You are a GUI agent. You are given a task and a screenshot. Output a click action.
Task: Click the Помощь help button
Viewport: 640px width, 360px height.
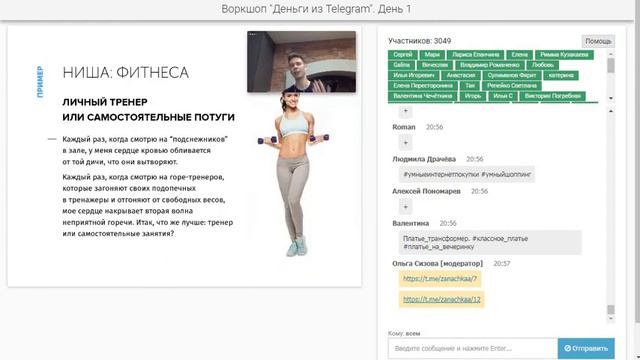point(598,41)
